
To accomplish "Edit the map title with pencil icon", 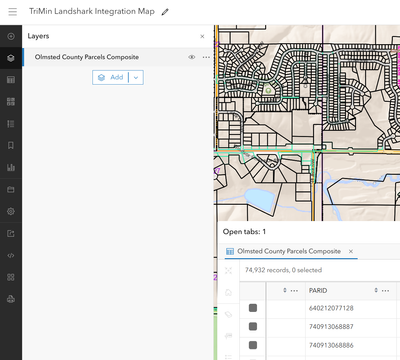I will coord(165,12).
